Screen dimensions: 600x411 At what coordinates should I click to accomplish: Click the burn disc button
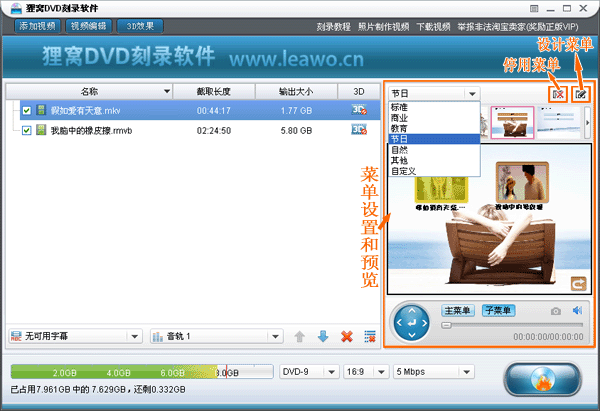543,379
